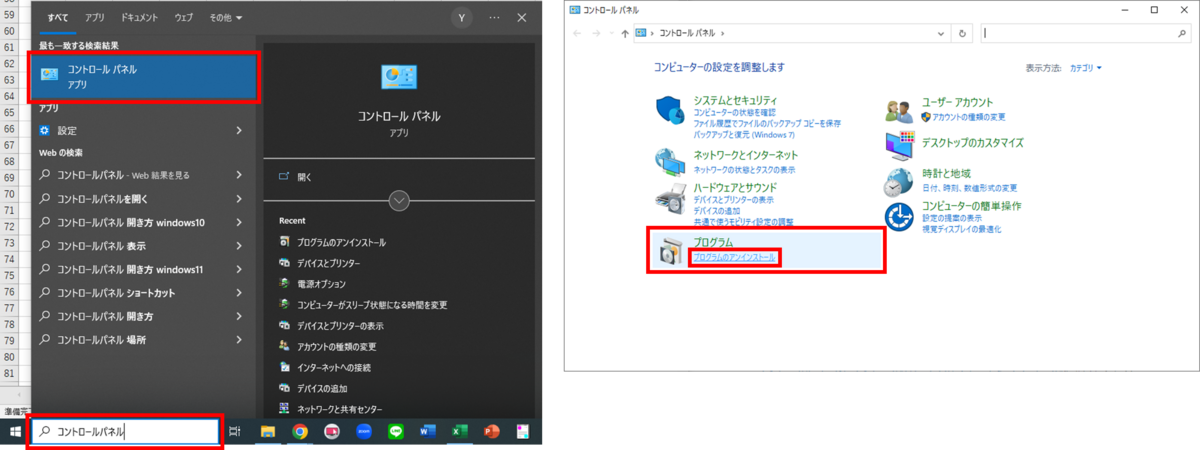The image size is (1200, 450).
Task: Click the ハードウェアとサウンド printer icon
Action: point(669,198)
